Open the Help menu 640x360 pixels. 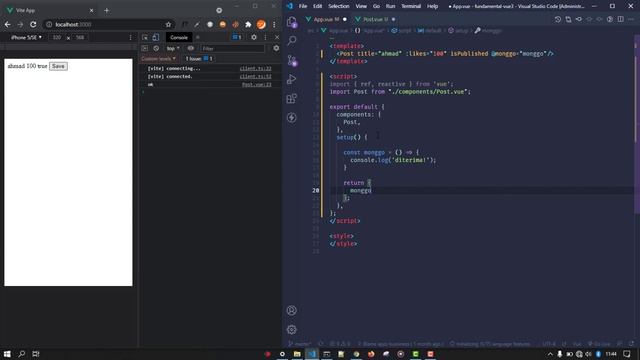(x=432, y=6)
